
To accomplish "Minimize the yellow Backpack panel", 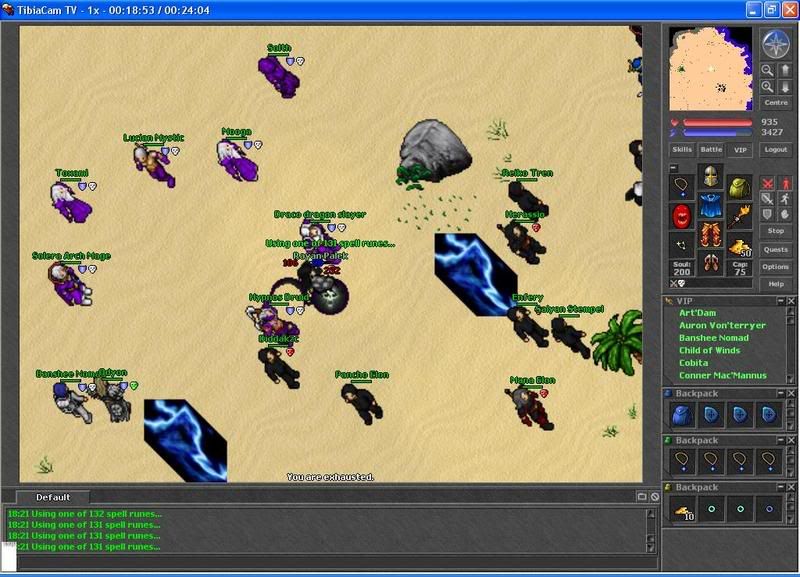I will coord(781,487).
